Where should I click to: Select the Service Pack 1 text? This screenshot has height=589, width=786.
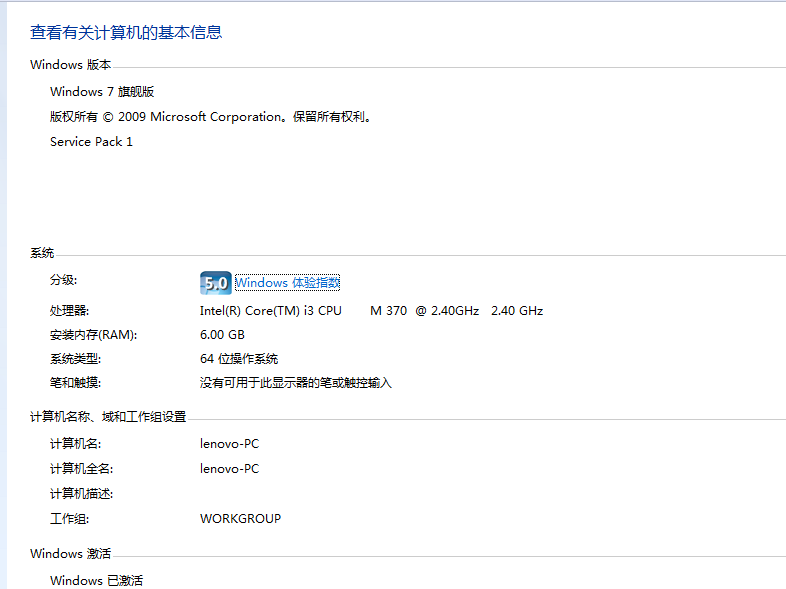pyautogui.click(x=91, y=142)
